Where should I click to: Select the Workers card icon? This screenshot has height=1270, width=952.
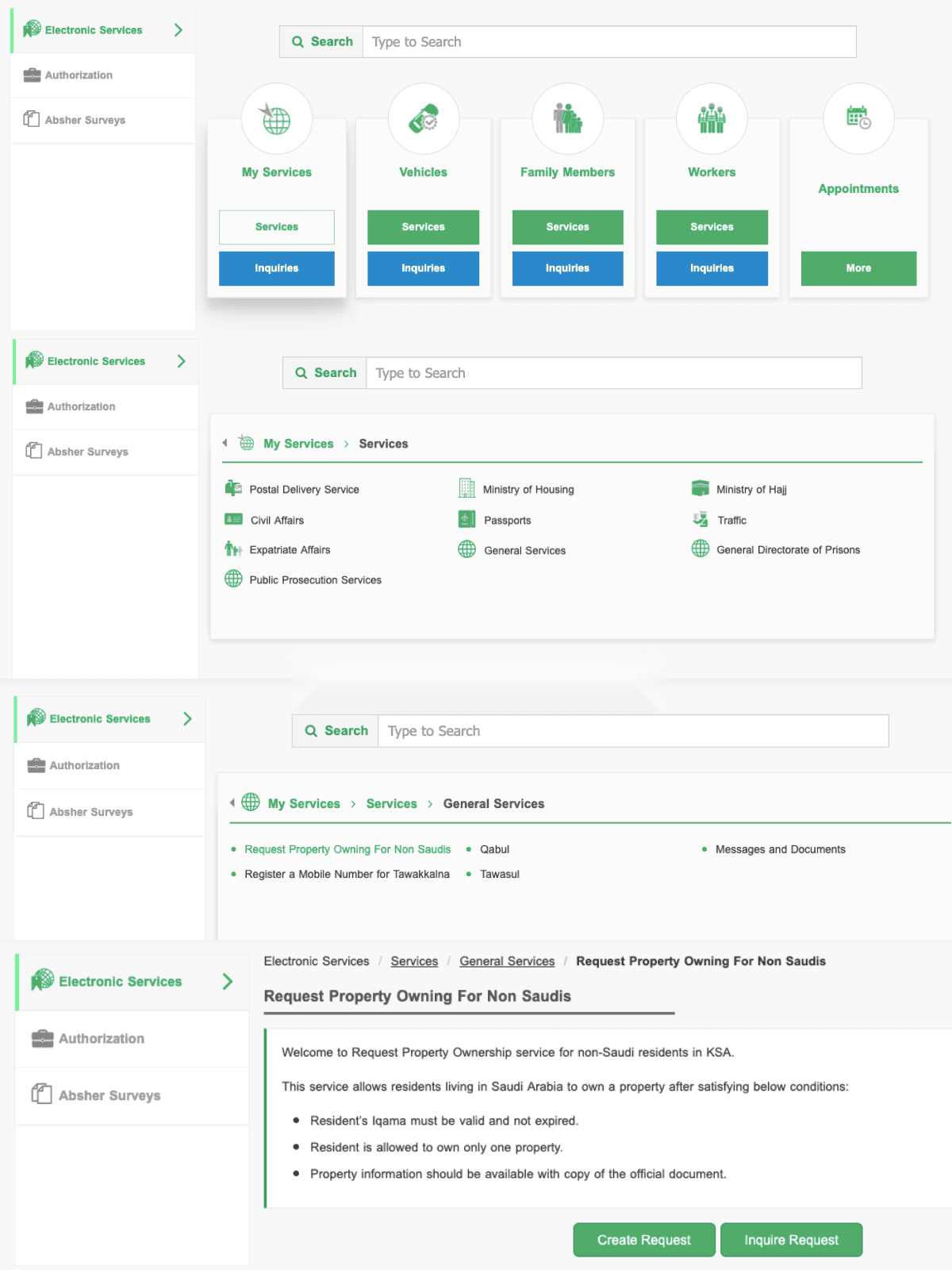pos(712,119)
